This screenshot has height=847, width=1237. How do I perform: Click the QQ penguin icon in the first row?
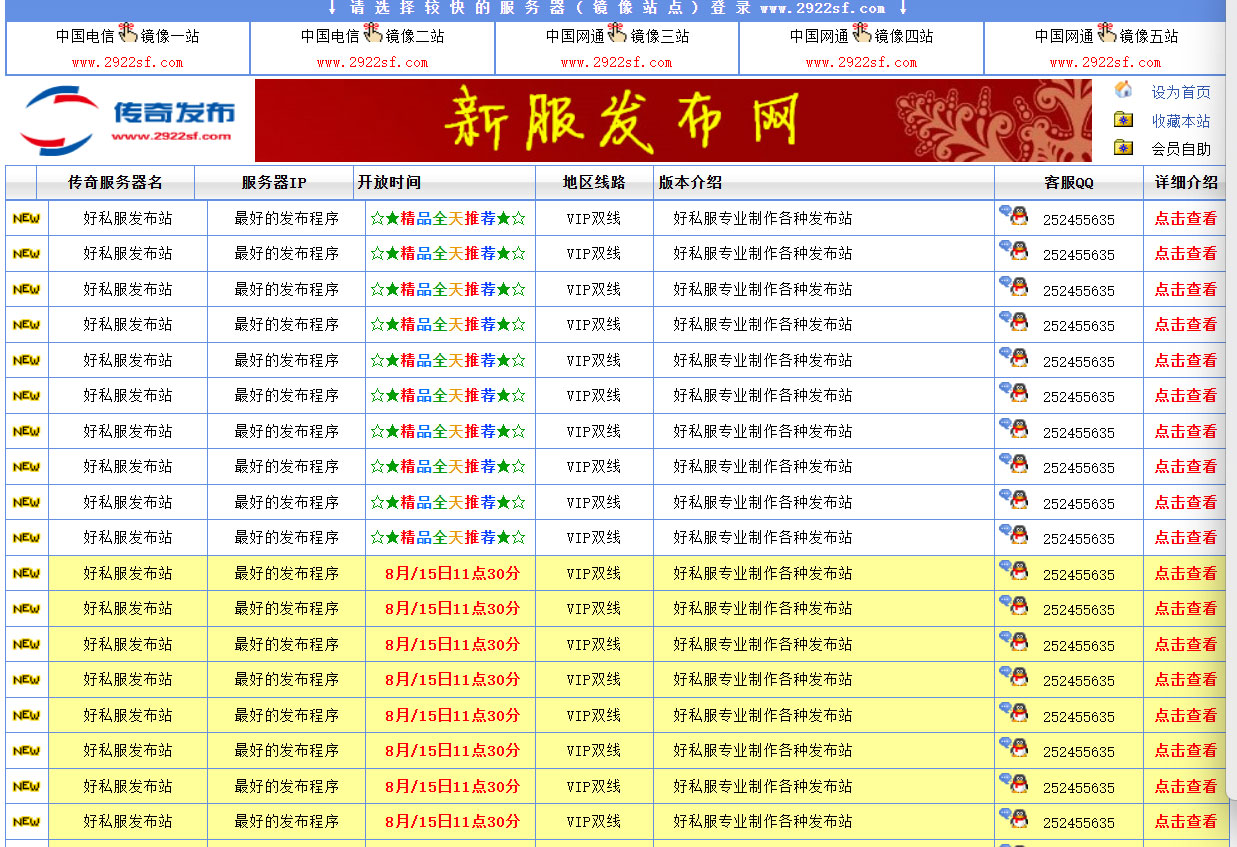[1020, 216]
